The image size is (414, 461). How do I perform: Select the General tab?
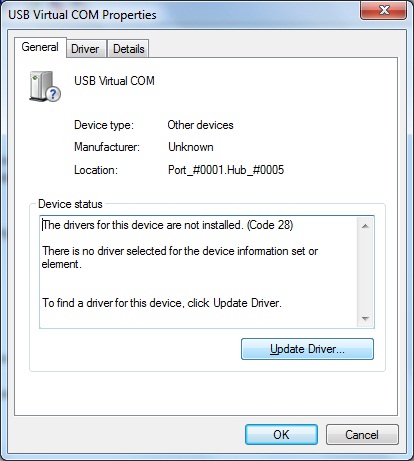[x=40, y=47]
